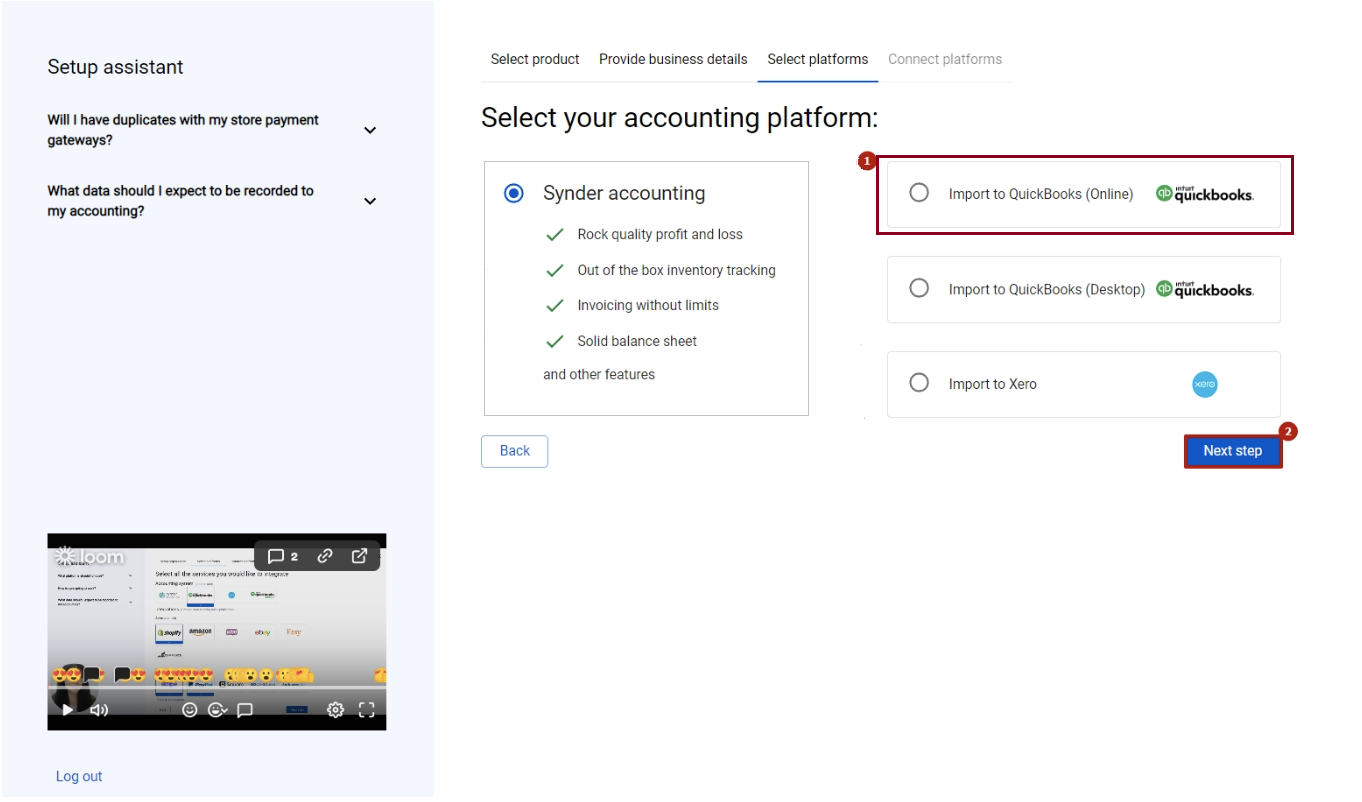
Task: Expand the recorded data question
Action: [x=369, y=201]
